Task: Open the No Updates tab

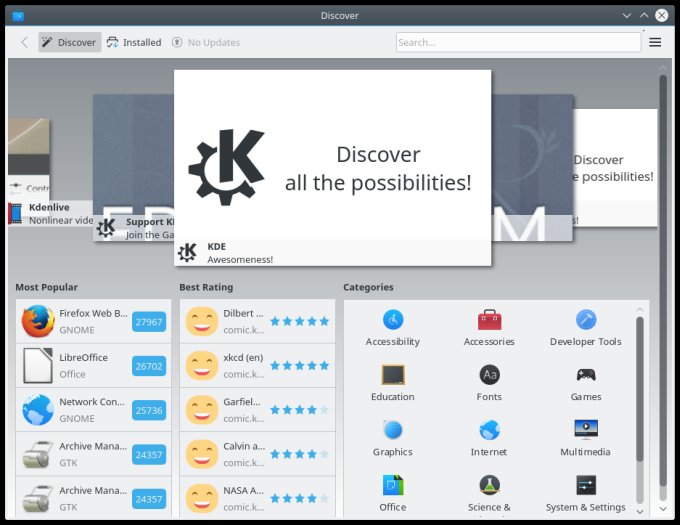Action: click(206, 42)
